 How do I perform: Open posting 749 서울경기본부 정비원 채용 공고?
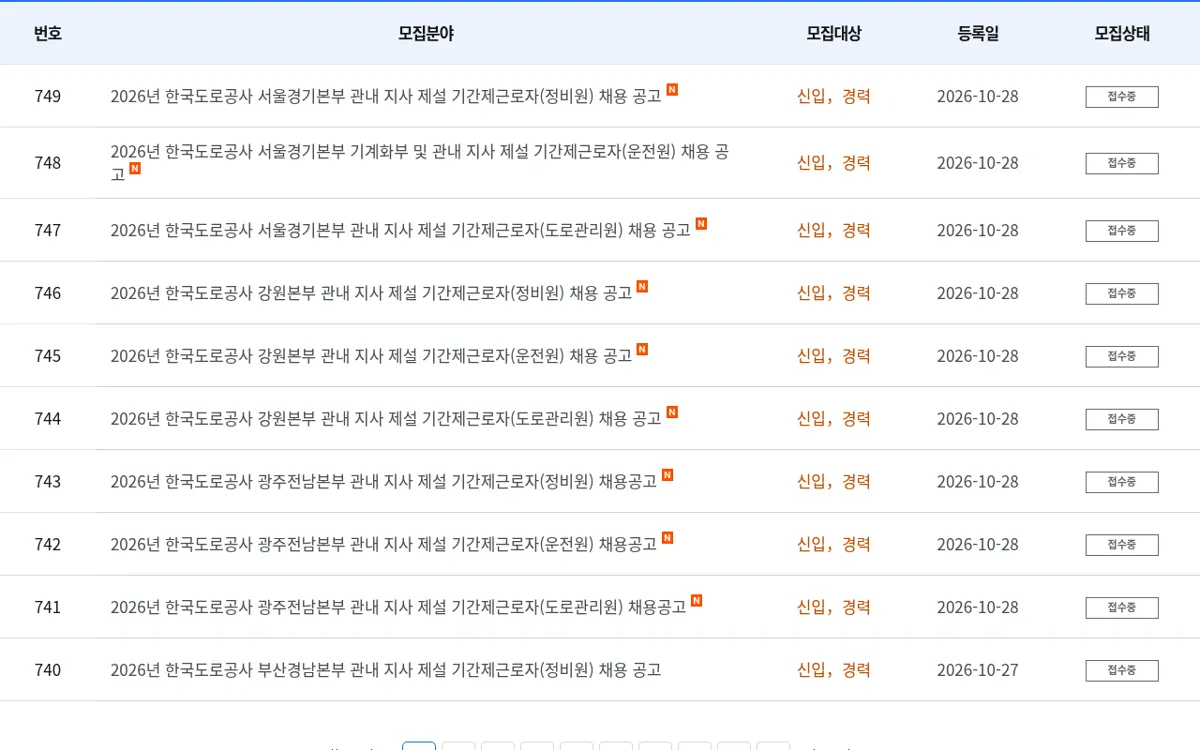point(386,96)
